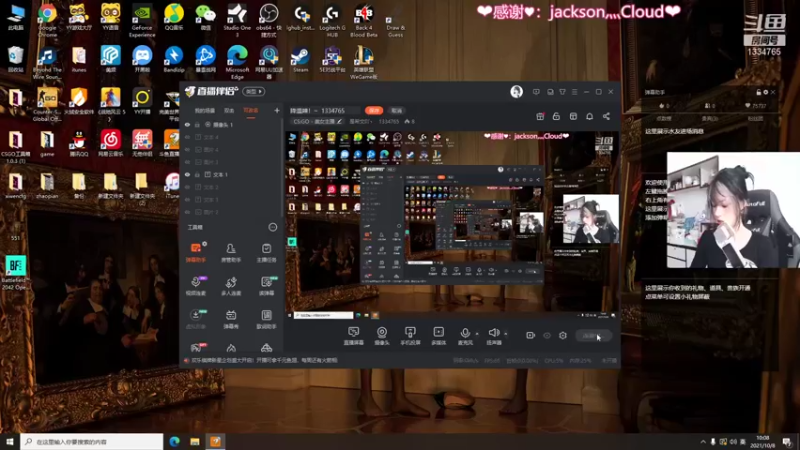Select the 摄像头 1 layer row

point(231,124)
